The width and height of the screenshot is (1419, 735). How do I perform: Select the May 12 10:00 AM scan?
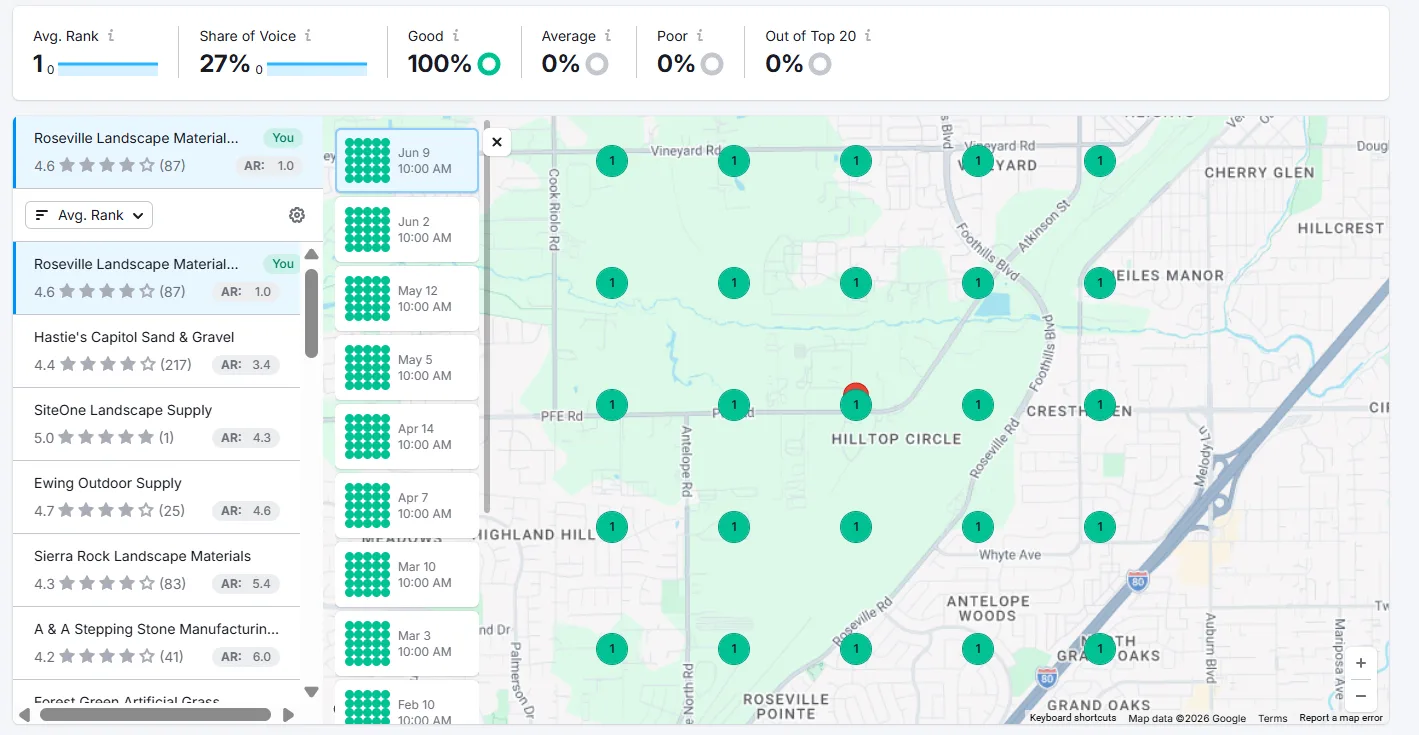pos(407,299)
